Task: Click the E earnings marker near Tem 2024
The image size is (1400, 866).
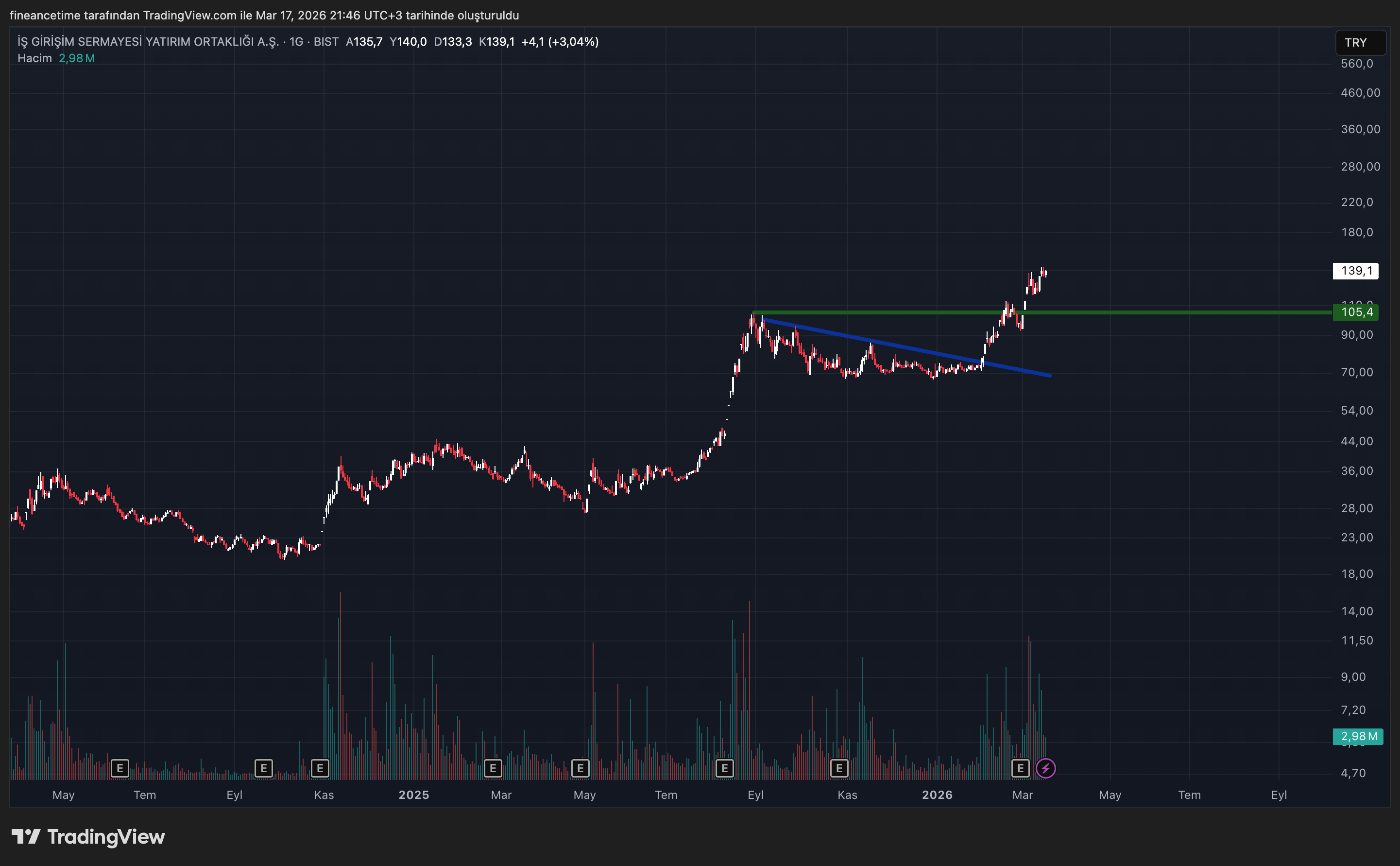Action: coord(120,769)
